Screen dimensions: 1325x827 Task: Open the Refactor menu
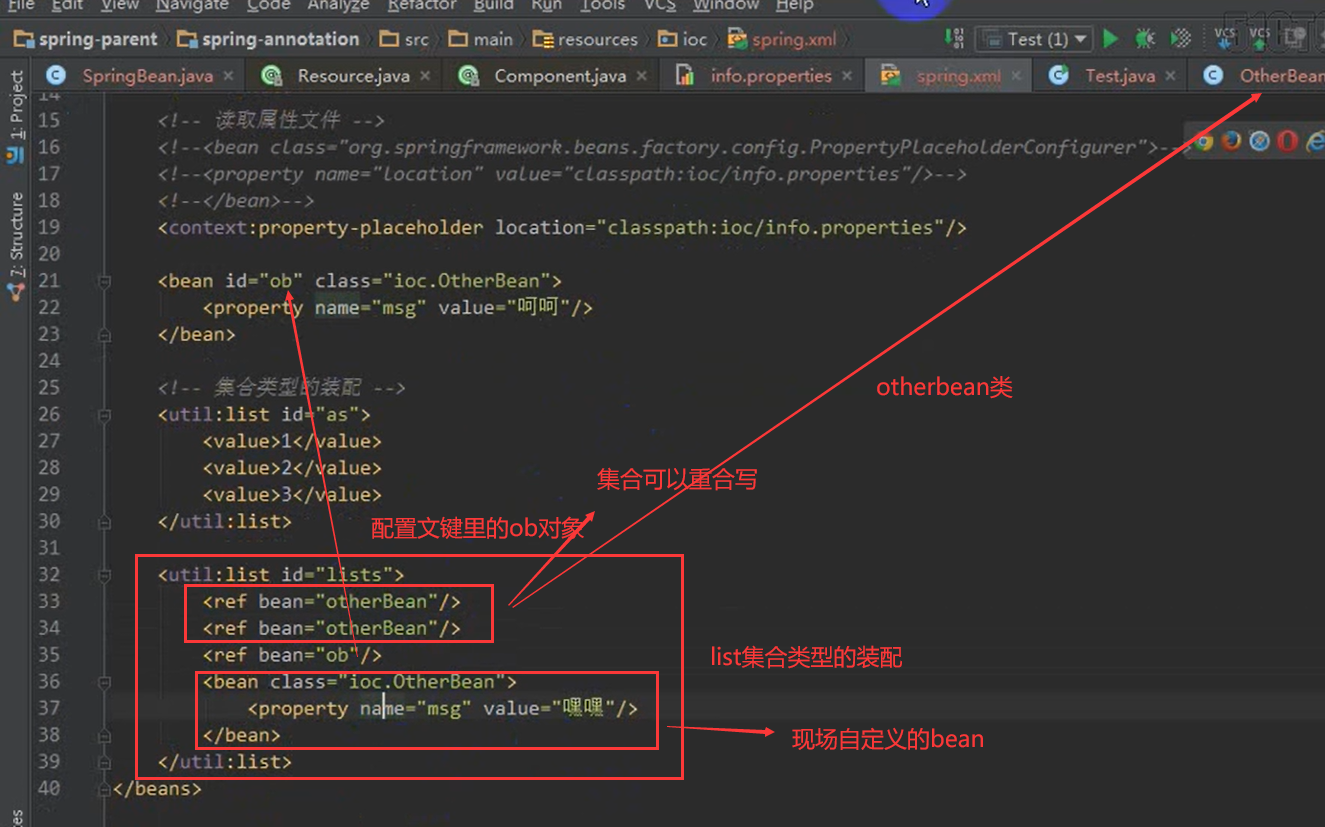point(422,6)
